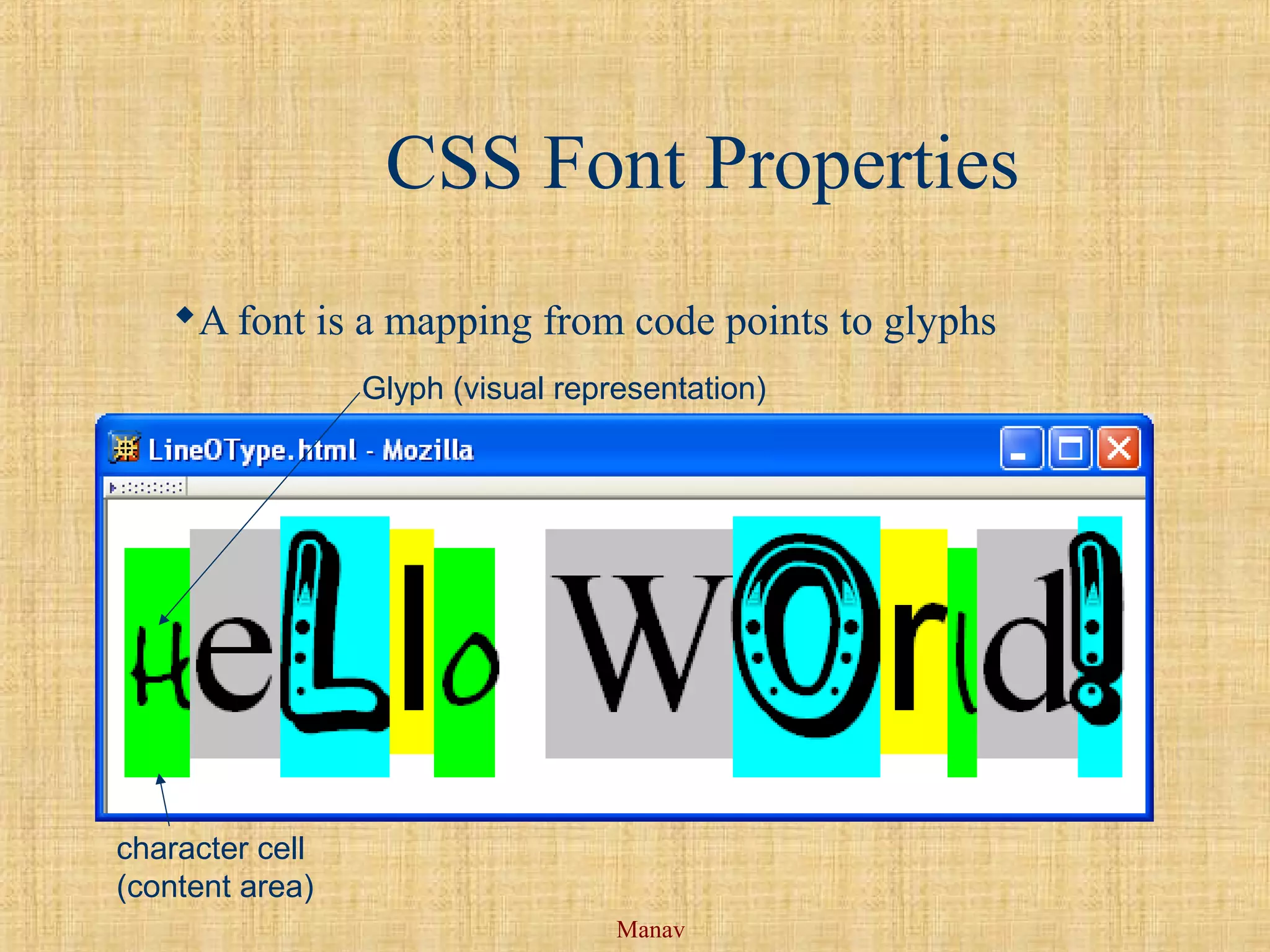The width and height of the screenshot is (1270, 952).
Task: Click the large horseshoe-style O glyph
Action: coord(805,635)
